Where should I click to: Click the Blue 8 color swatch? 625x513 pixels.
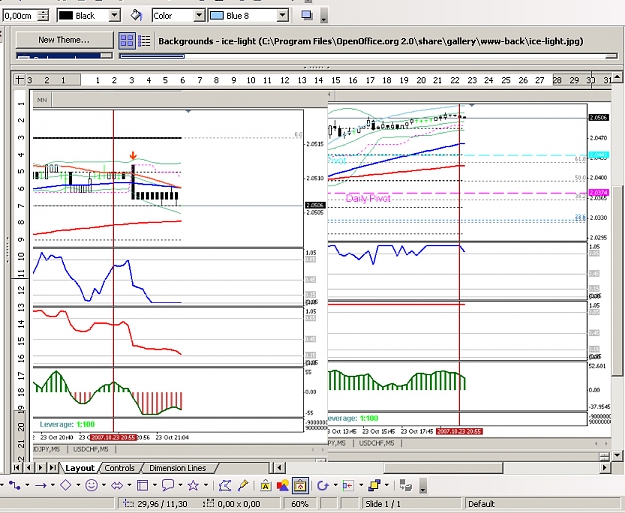[x=216, y=16]
